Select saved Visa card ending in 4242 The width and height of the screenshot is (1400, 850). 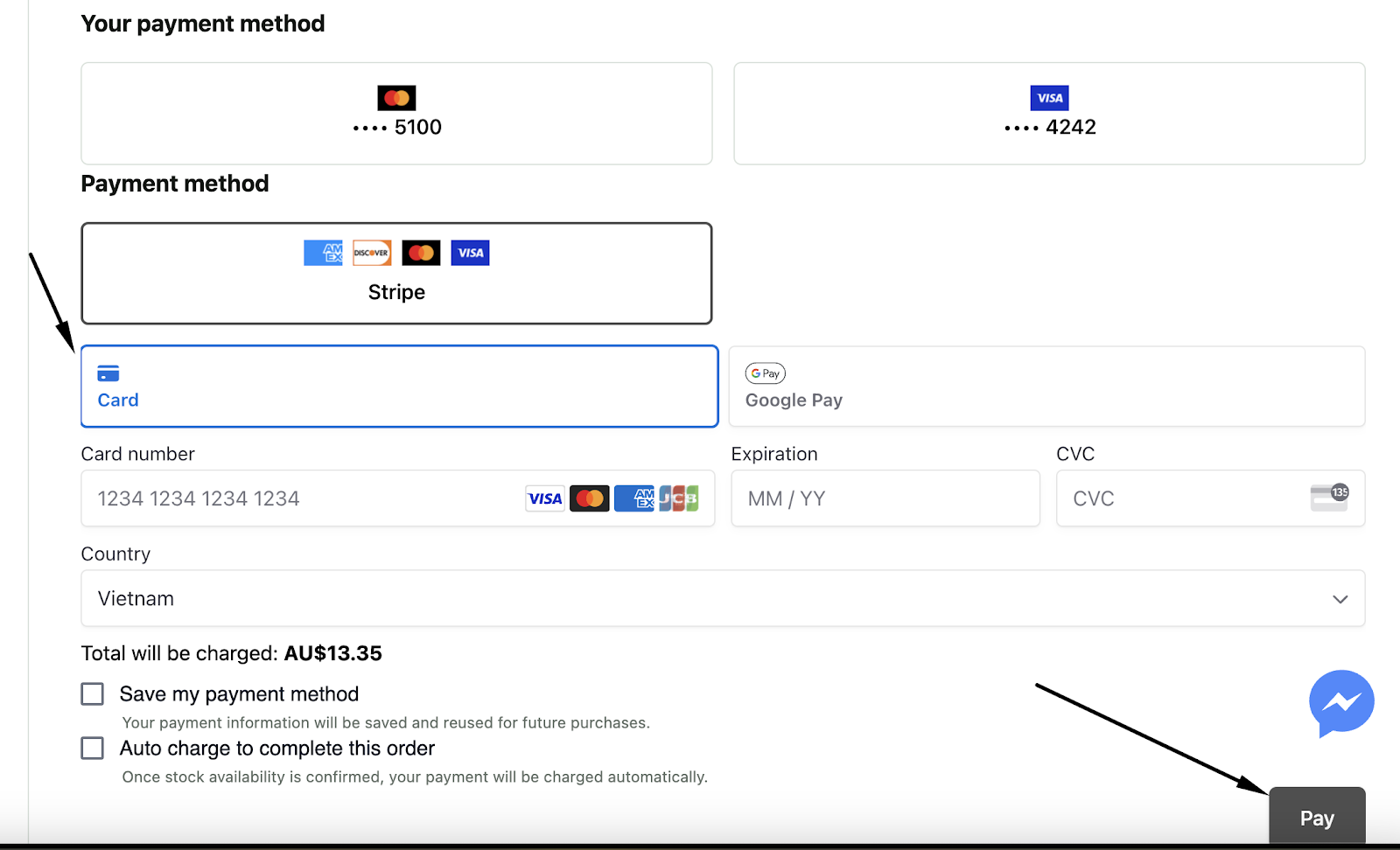(1049, 114)
